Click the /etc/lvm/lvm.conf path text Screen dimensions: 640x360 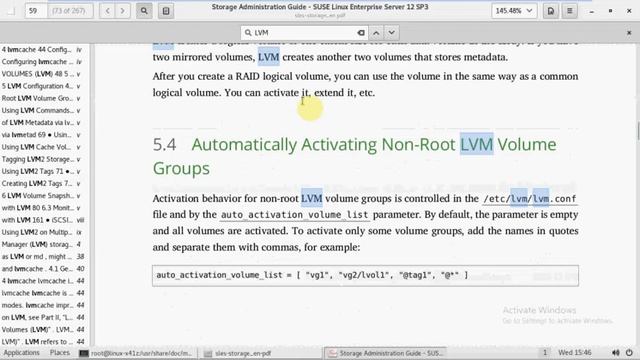529,199
